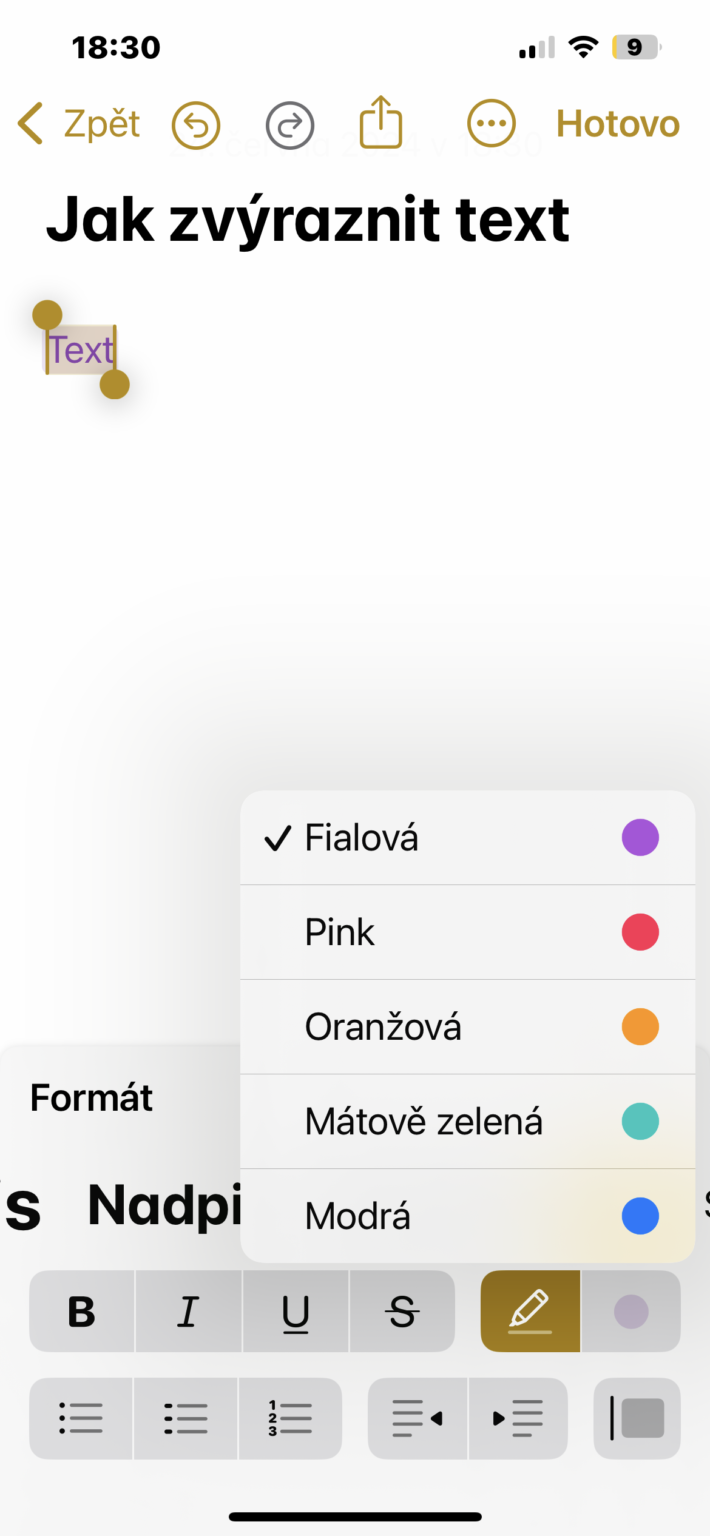
Task: Select the numbered list icon
Action: coord(290,1418)
